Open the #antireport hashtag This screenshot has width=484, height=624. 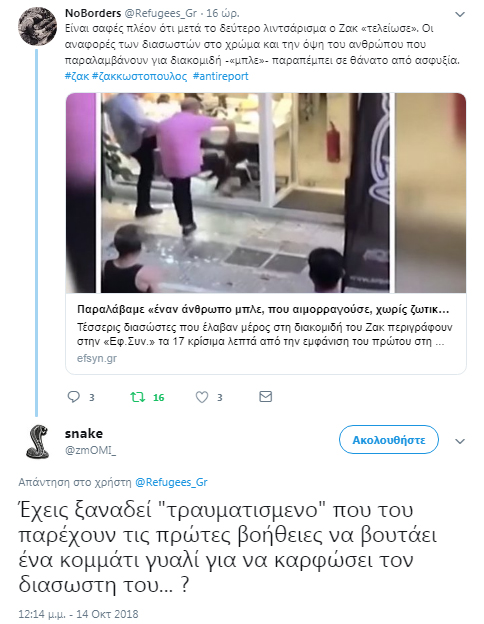pos(221,76)
